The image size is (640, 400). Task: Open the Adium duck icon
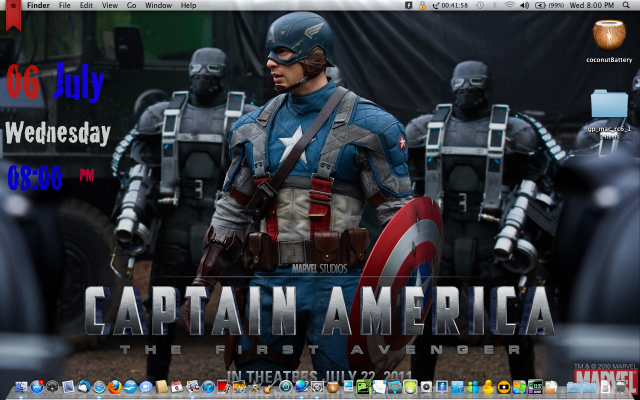coord(488,386)
